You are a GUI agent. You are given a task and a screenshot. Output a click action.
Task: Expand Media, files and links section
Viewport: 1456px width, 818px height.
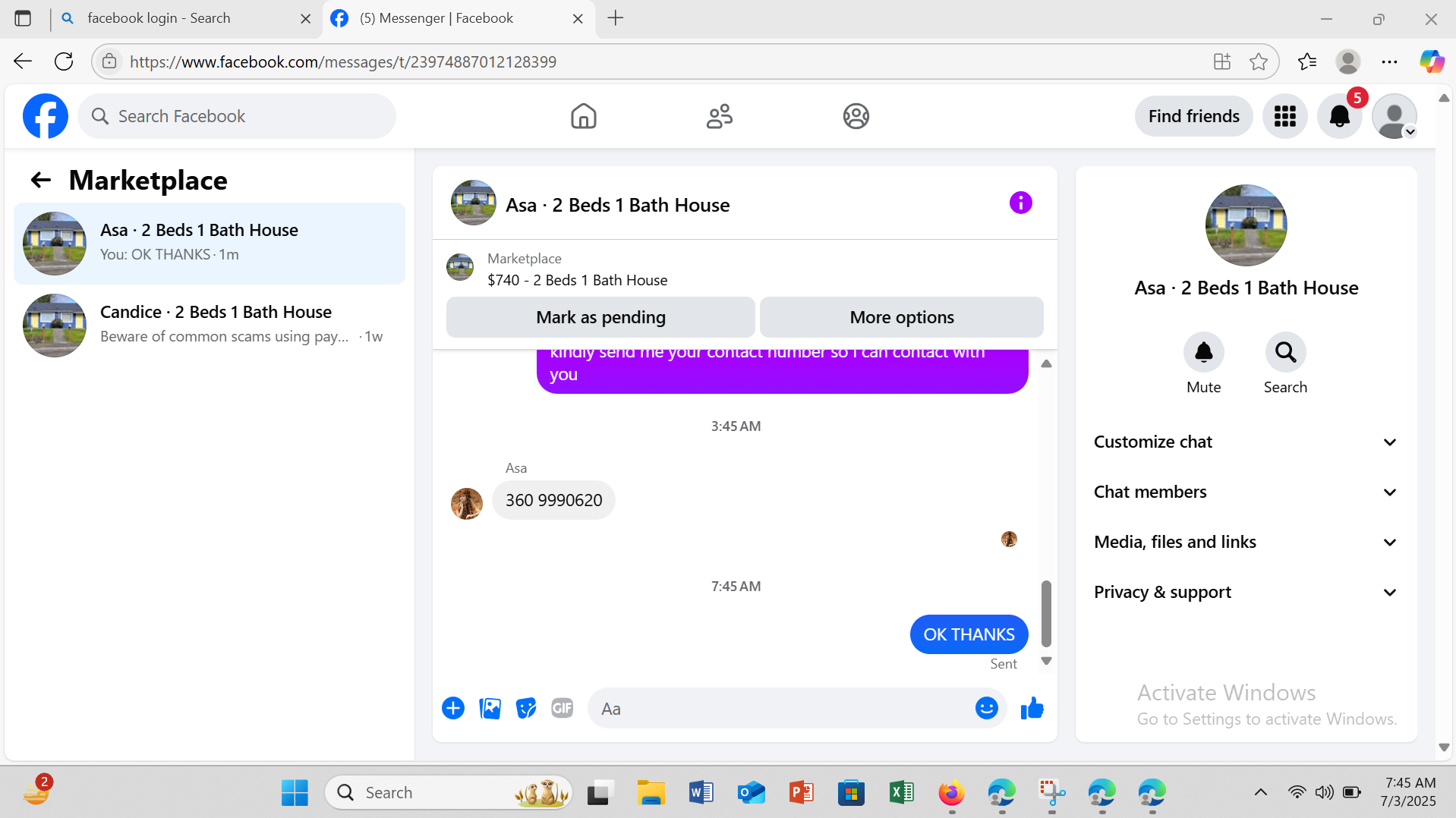coord(1246,542)
